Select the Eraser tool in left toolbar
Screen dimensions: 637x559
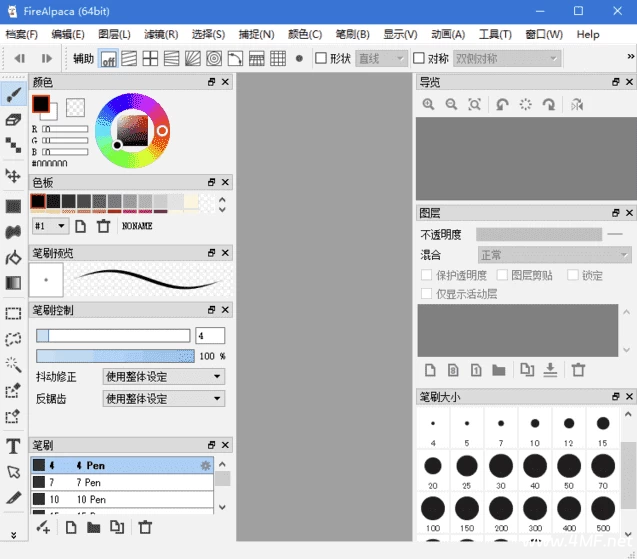click(x=13, y=120)
